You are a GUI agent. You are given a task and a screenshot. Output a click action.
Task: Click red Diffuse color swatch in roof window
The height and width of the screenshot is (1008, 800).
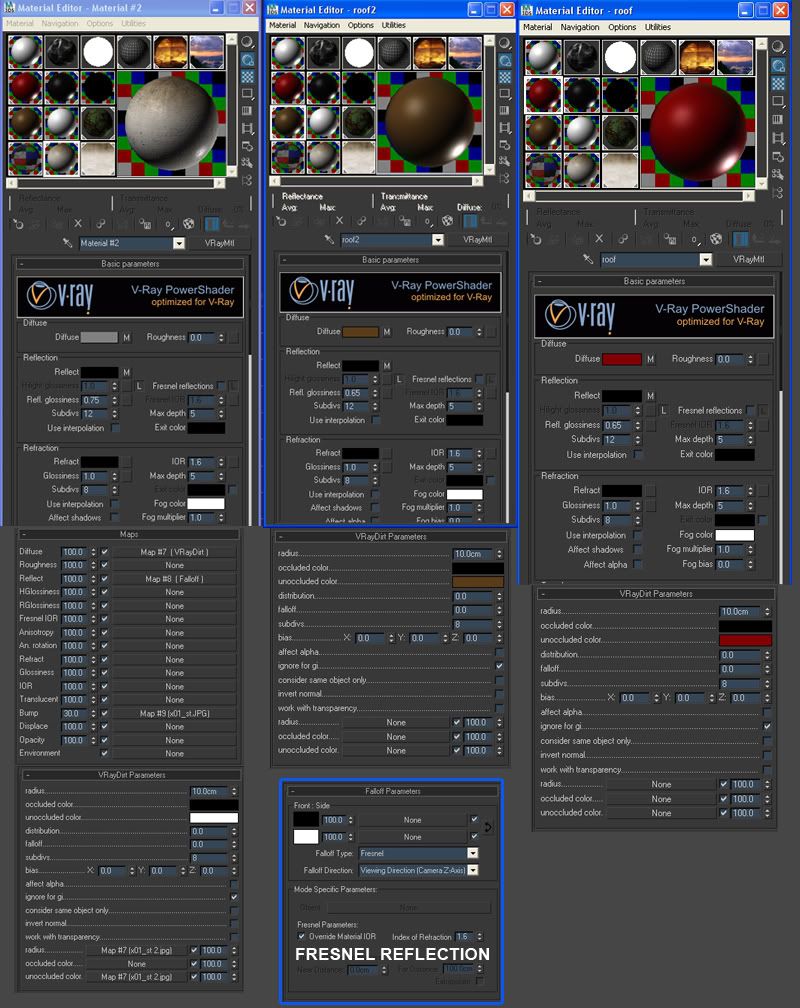pos(621,359)
